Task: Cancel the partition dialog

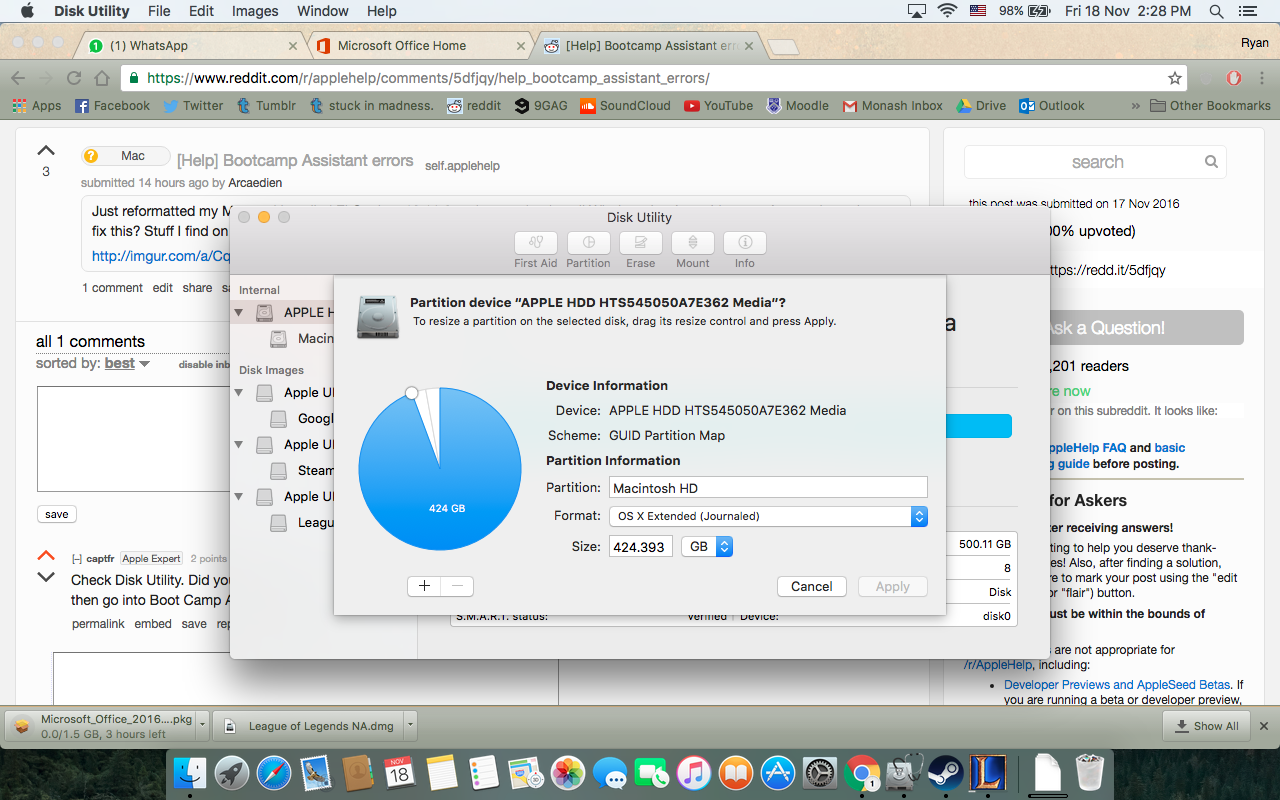Action: pyautogui.click(x=812, y=587)
